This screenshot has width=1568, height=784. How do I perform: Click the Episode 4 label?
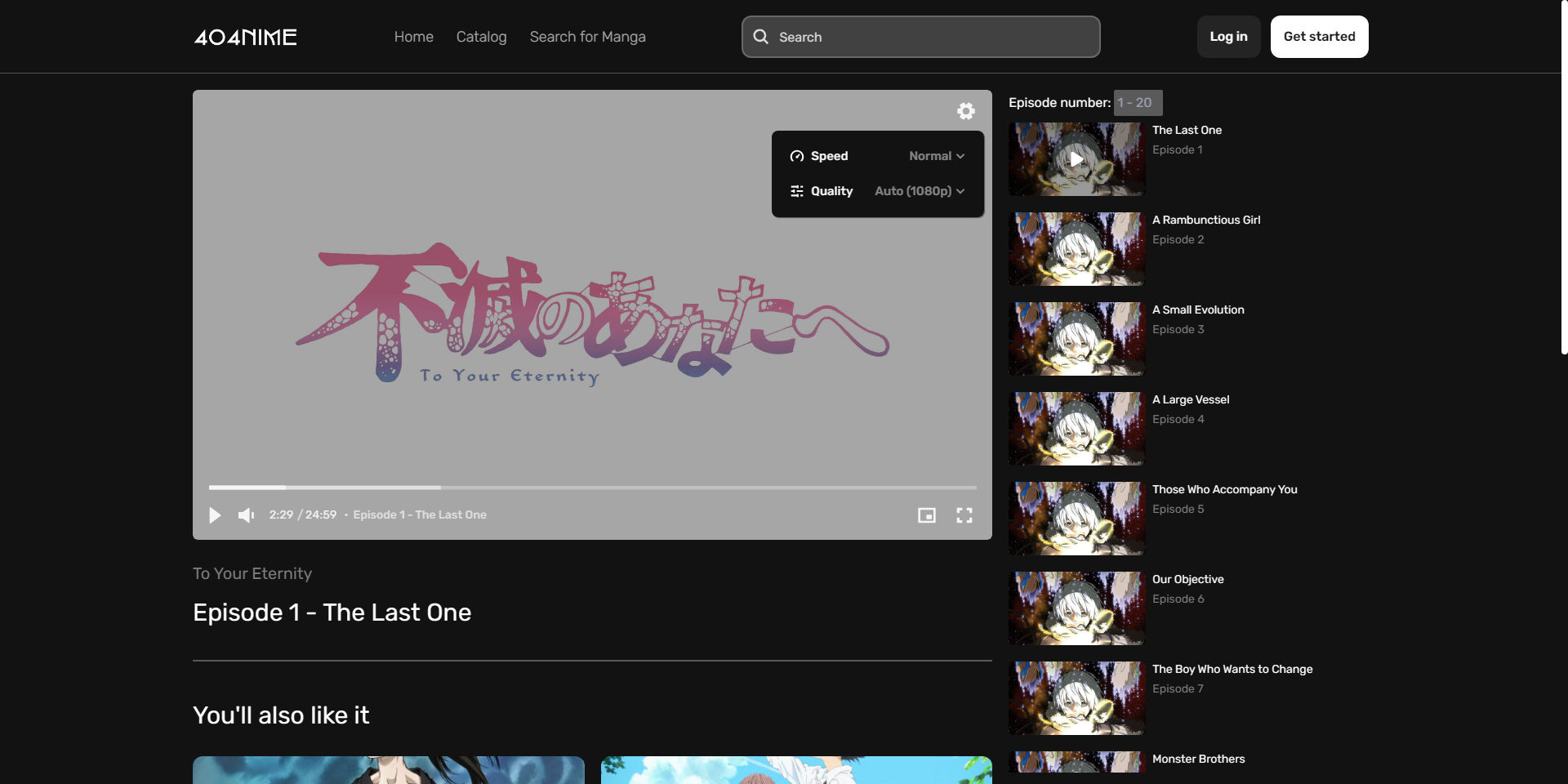(x=1178, y=419)
